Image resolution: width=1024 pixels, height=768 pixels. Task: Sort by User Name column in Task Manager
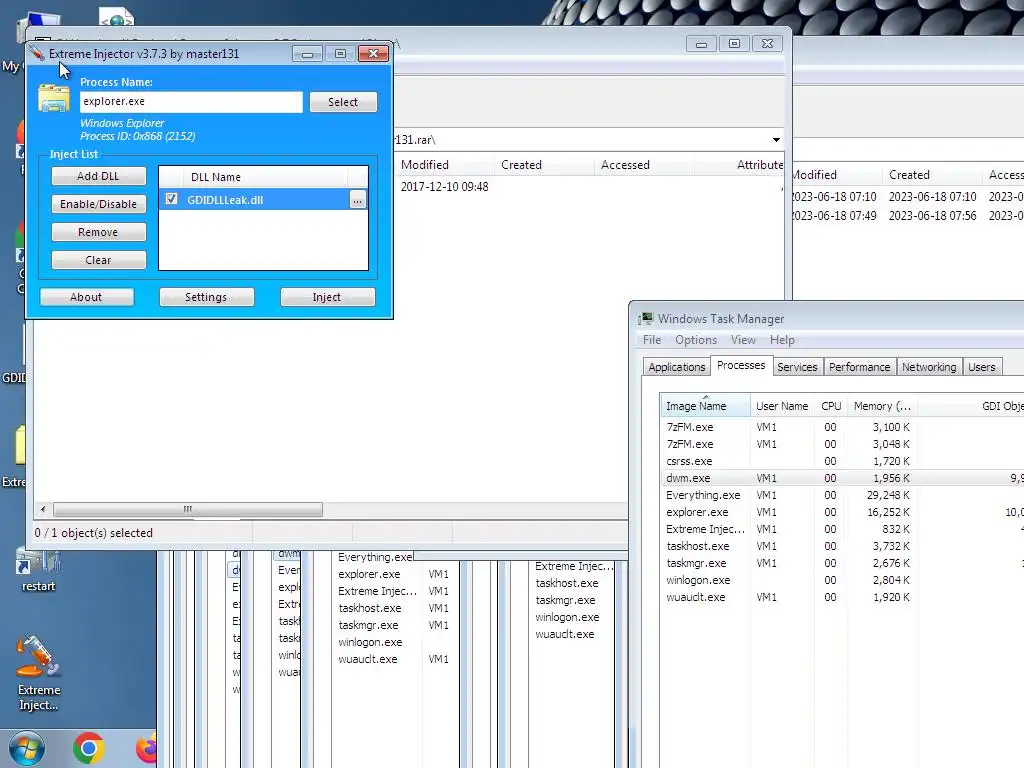[782, 406]
